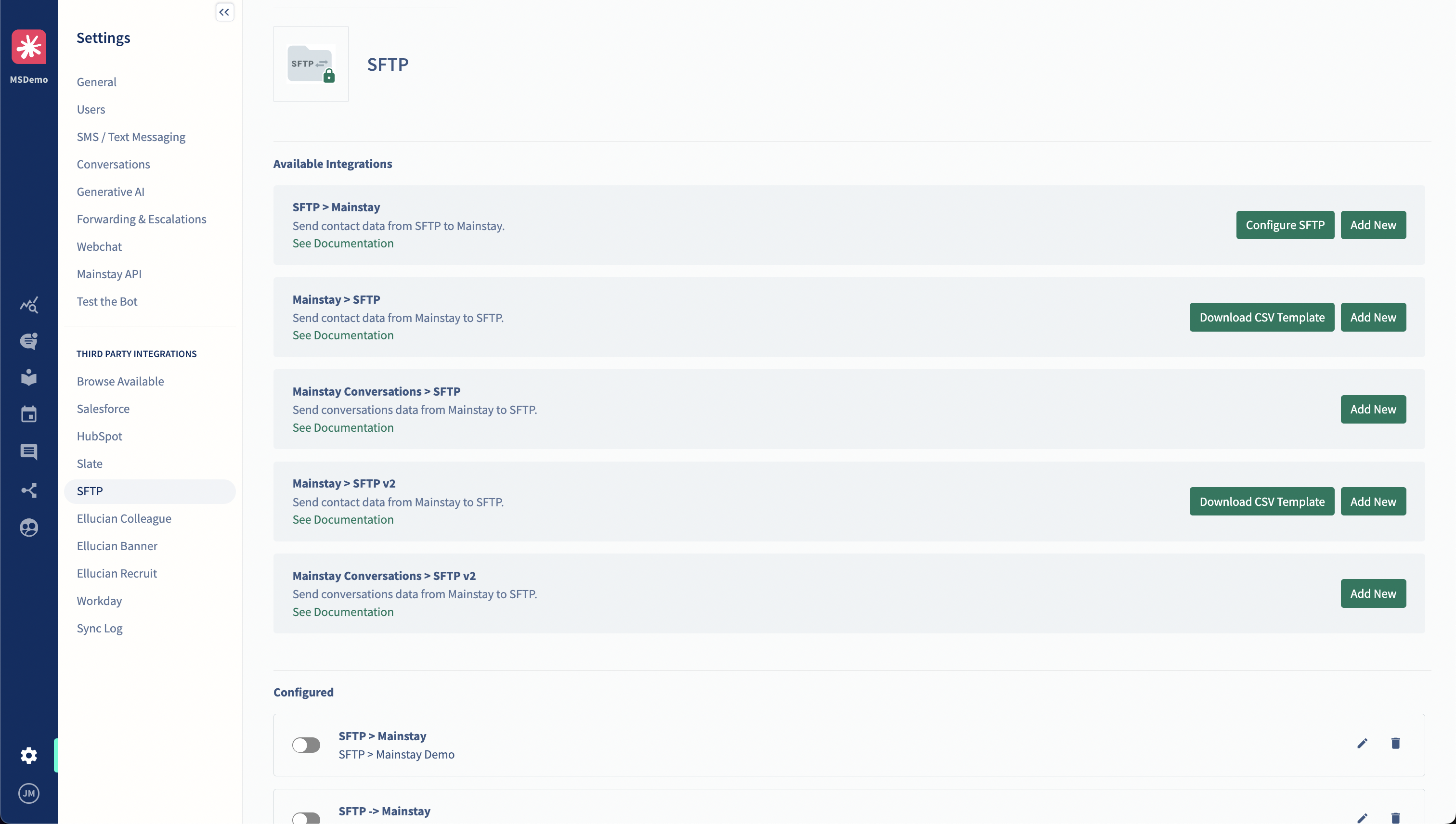Select SFTP in integrations list
This screenshot has height=824, width=1456.
(149, 491)
